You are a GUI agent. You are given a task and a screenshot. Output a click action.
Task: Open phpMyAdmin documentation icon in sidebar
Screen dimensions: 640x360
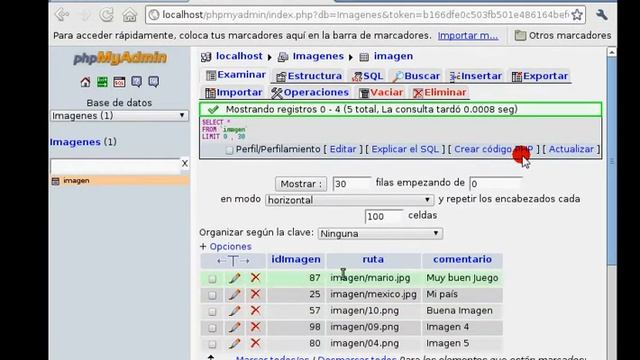pos(137,82)
